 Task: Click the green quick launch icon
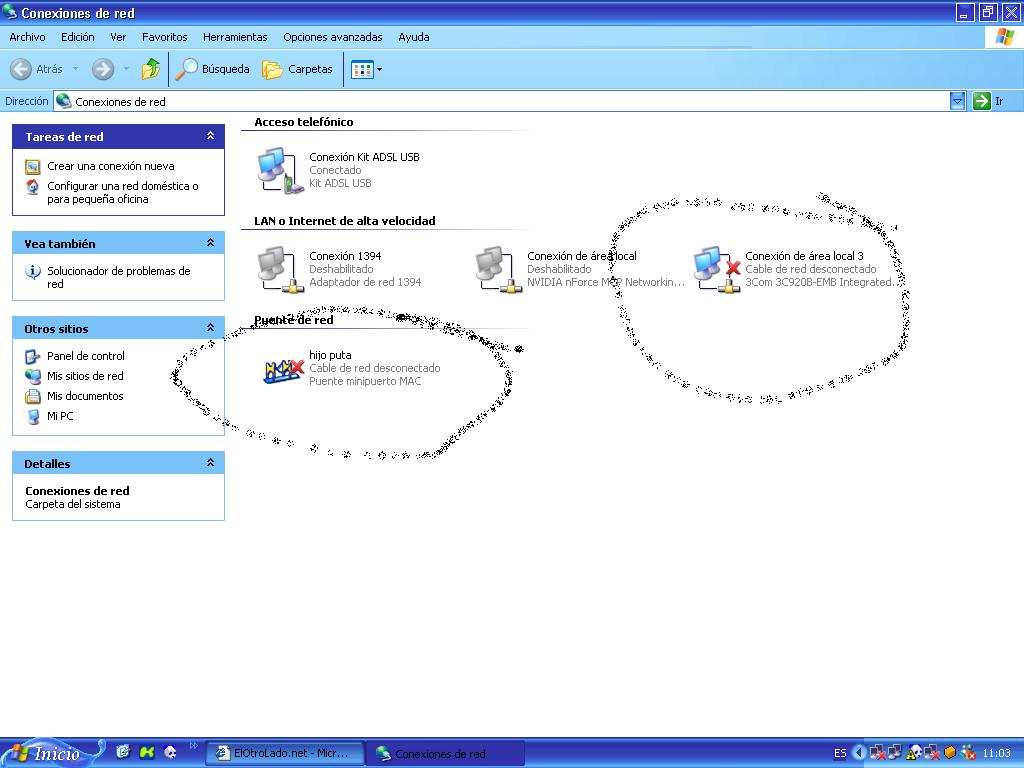click(147, 752)
